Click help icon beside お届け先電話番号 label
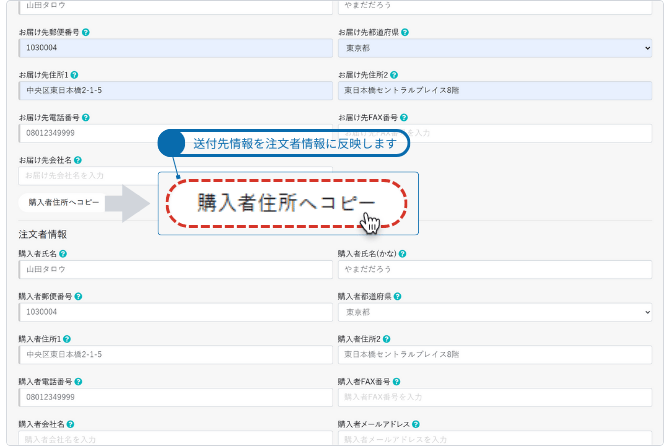This screenshot has width=670, height=446. [86, 117]
